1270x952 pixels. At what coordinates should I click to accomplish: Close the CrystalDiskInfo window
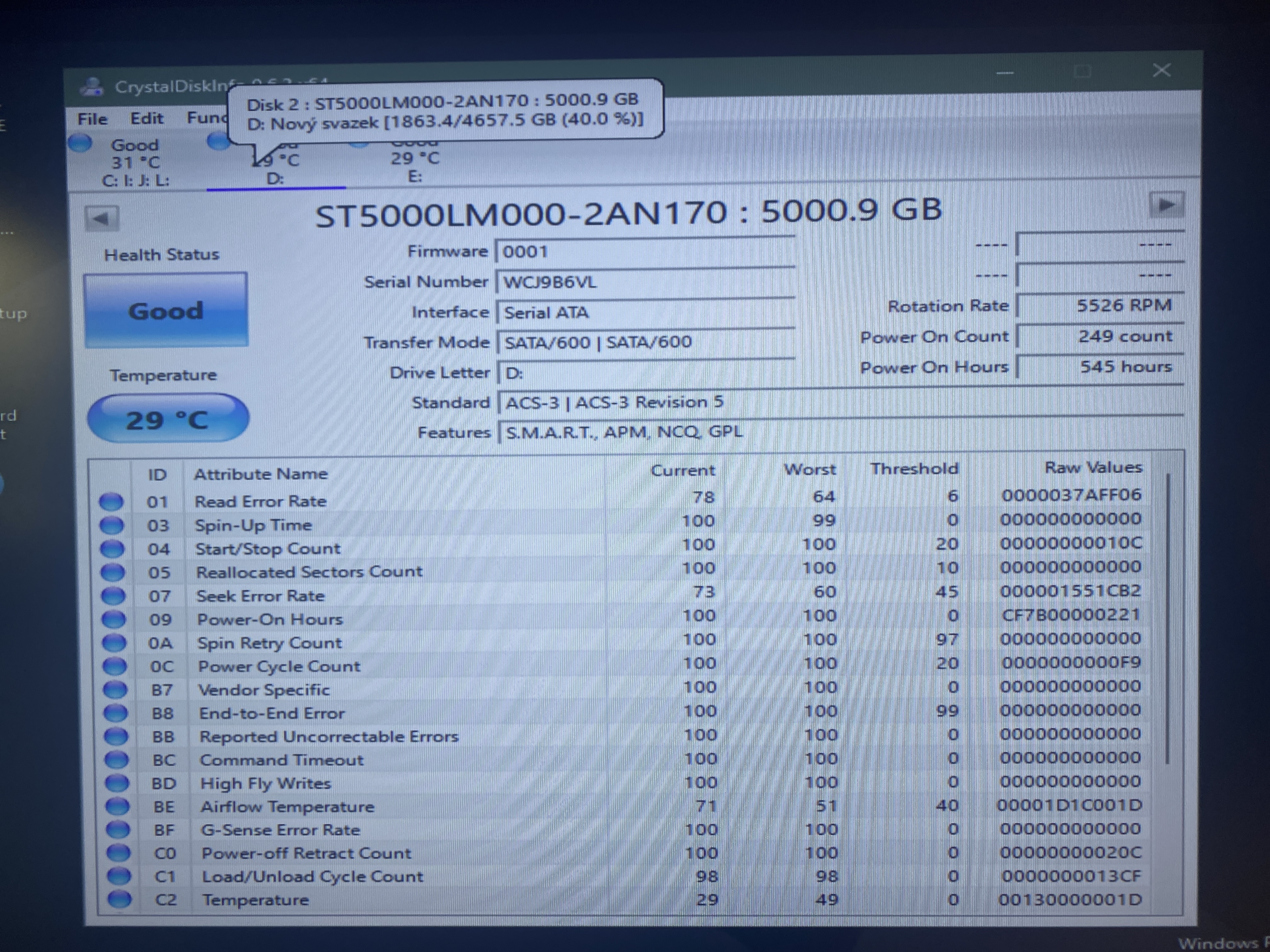(x=1161, y=71)
